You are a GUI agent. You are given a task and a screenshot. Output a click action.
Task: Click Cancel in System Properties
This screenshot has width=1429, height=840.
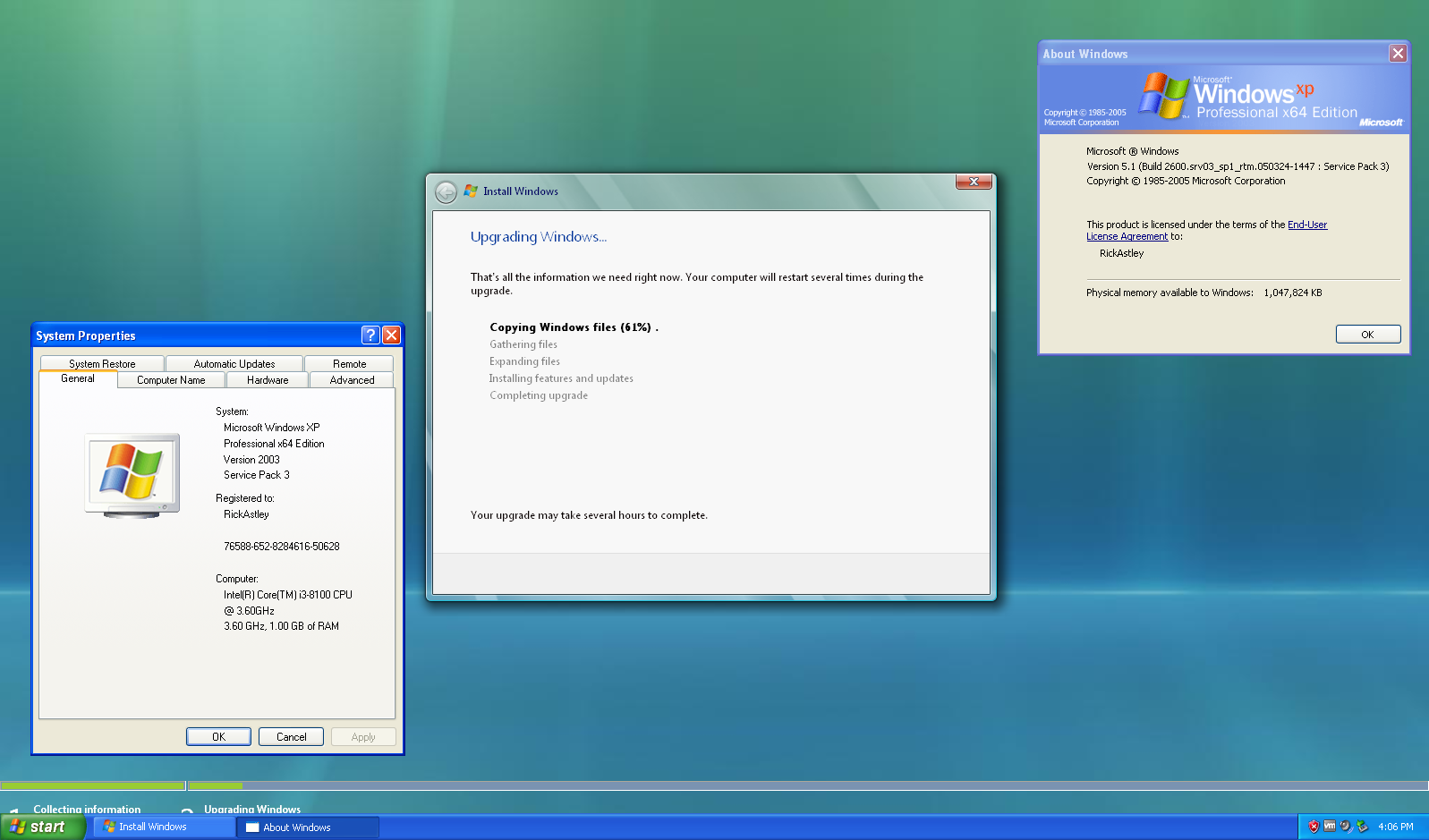(x=291, y=737)
